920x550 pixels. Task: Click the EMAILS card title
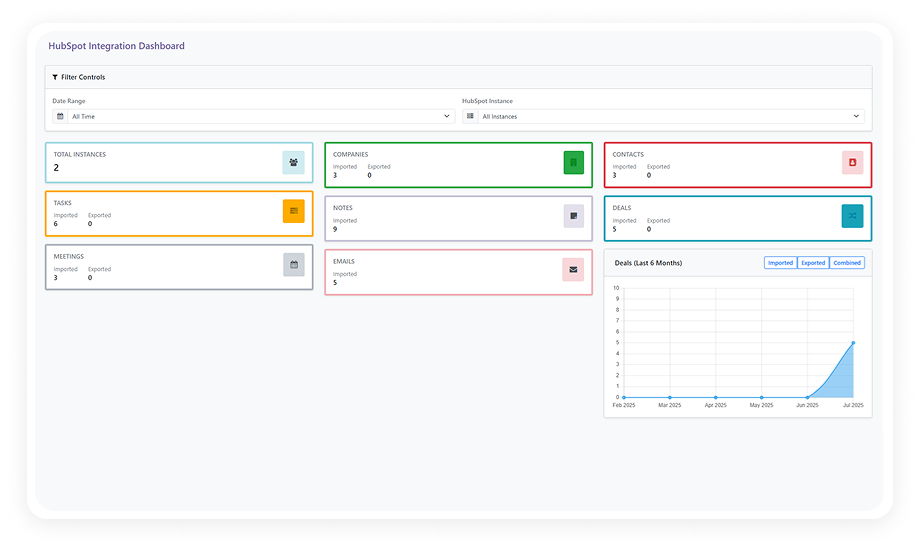(344, 261)
